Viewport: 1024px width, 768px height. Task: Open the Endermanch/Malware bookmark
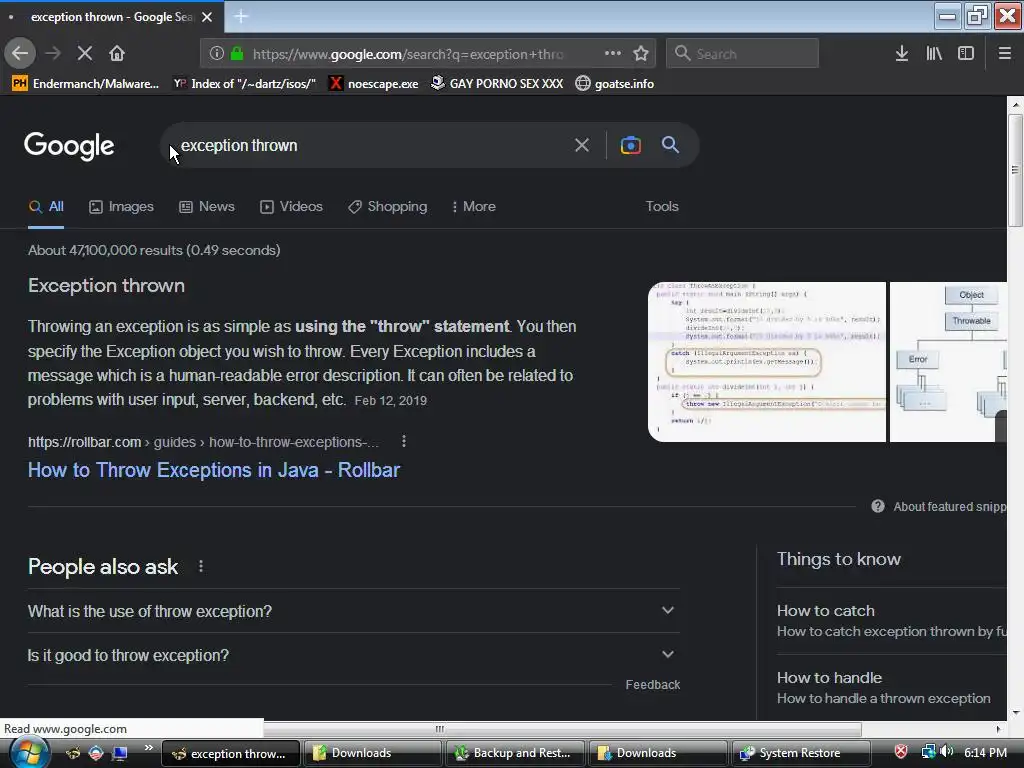coord(86,84)
